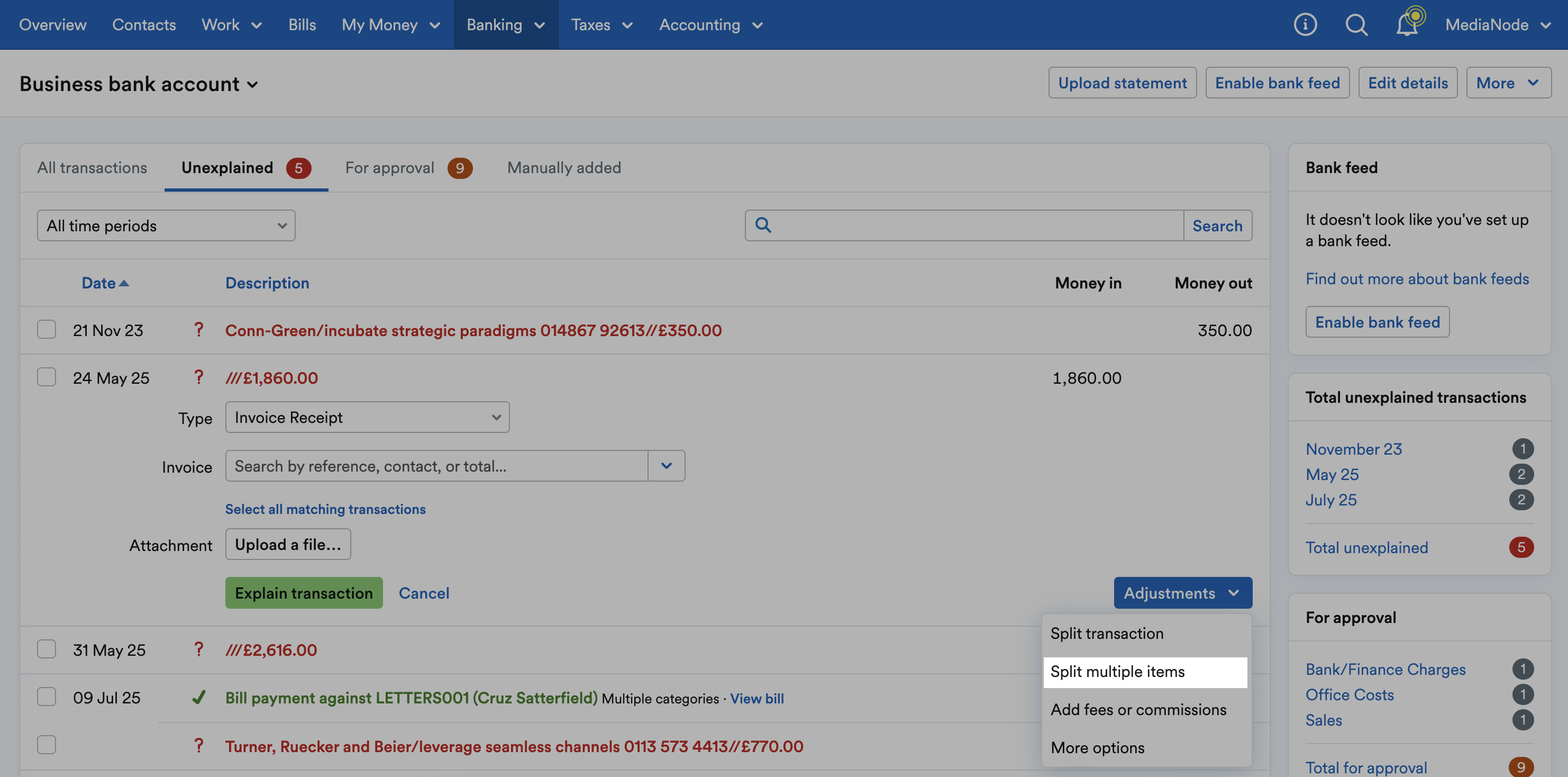The image size is (1568, 777).
Task: Switch to All transactions tab
Action: [92, 167]
